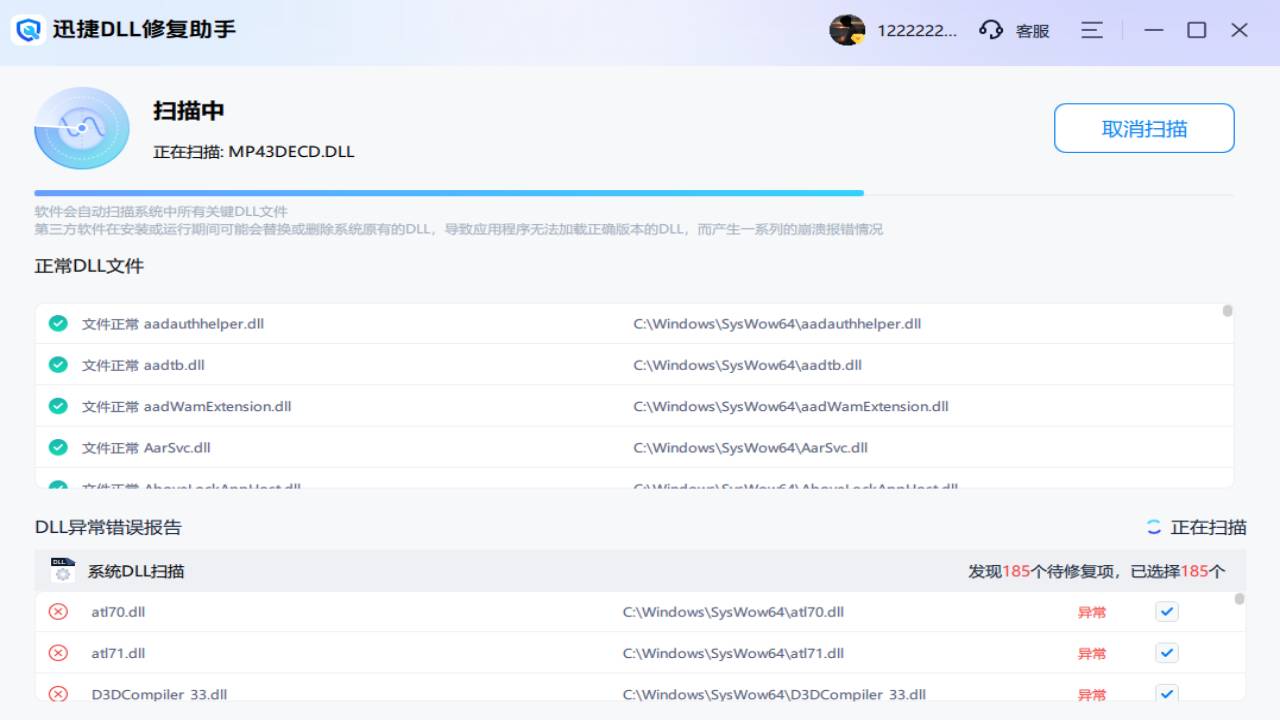Click the green checkmark for AarSvc.dll

click(58, 447)
